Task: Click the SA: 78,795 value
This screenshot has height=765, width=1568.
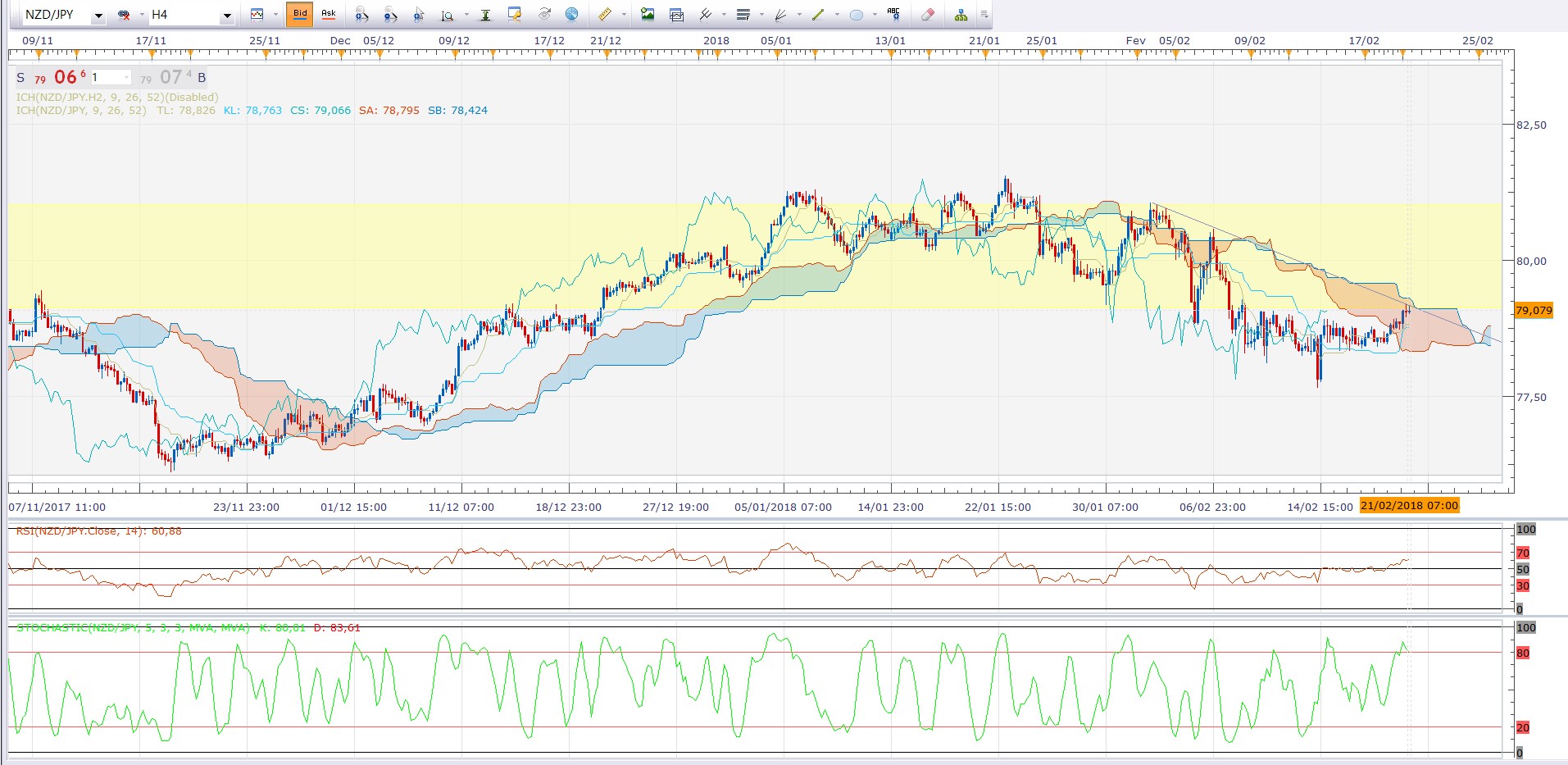Action: click(389, 110)
